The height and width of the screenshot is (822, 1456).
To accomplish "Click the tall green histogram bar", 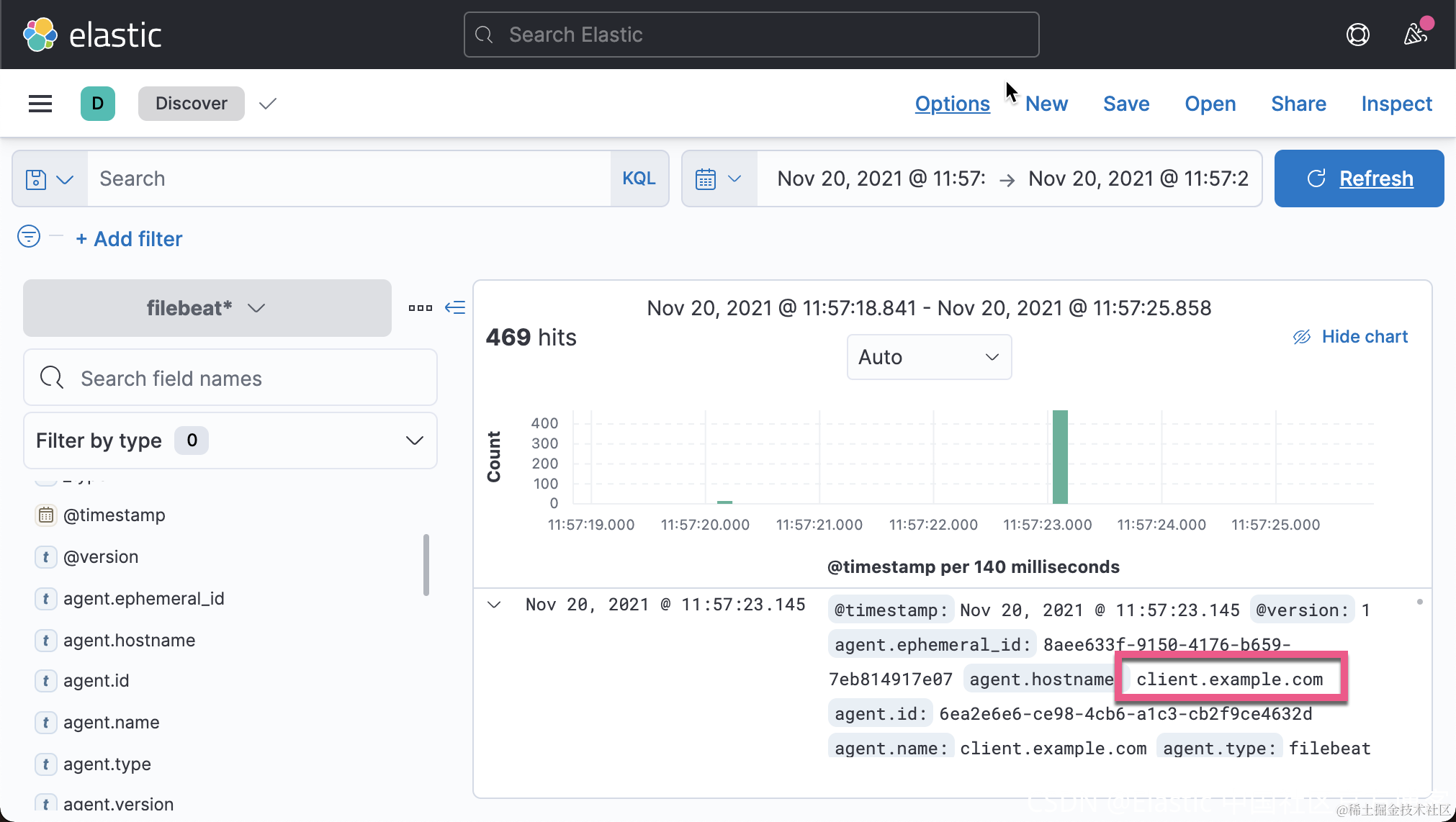I will coord(1060,456).
